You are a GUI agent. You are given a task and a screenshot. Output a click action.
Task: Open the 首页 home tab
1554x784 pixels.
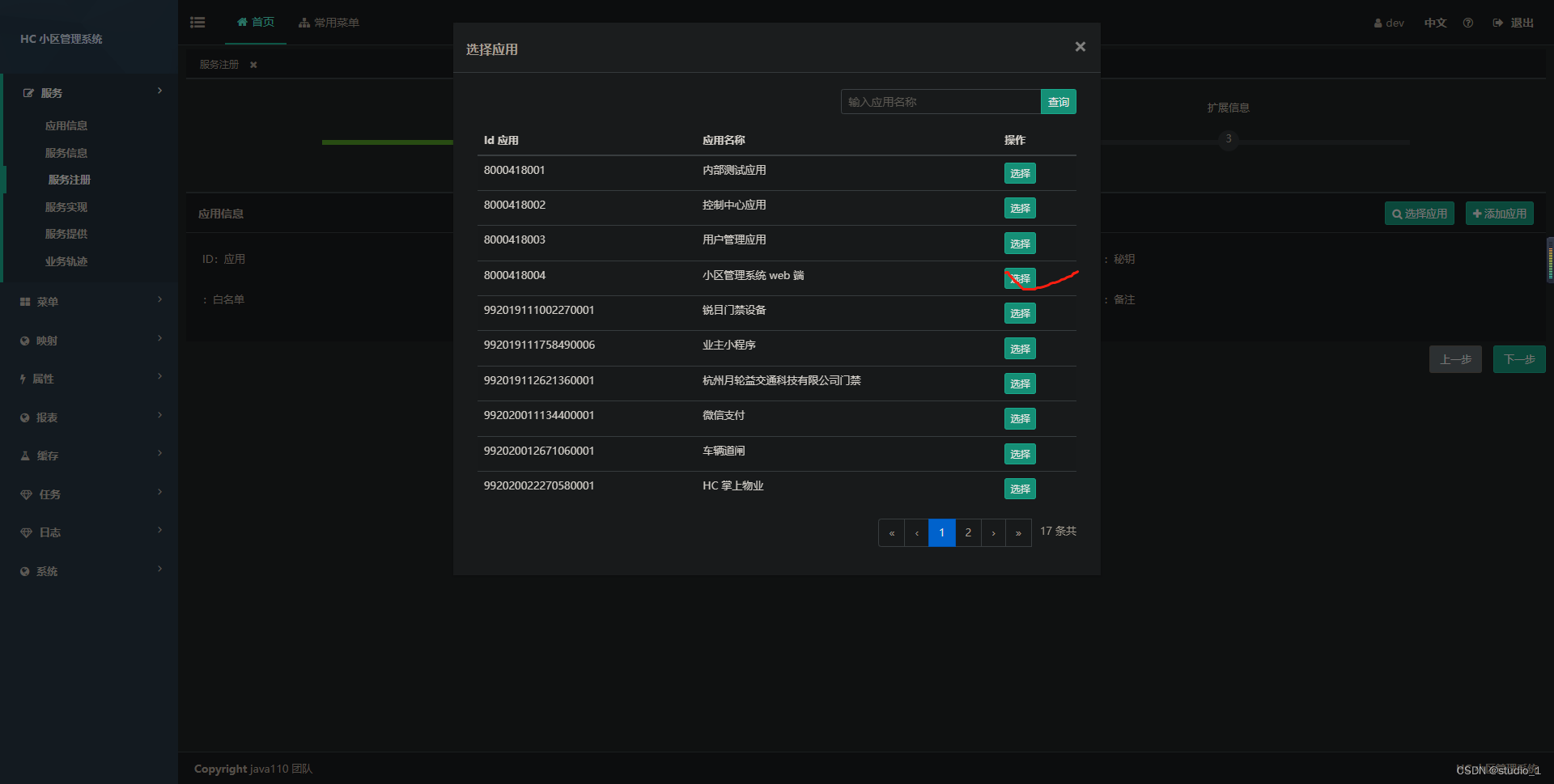[256, 23]
